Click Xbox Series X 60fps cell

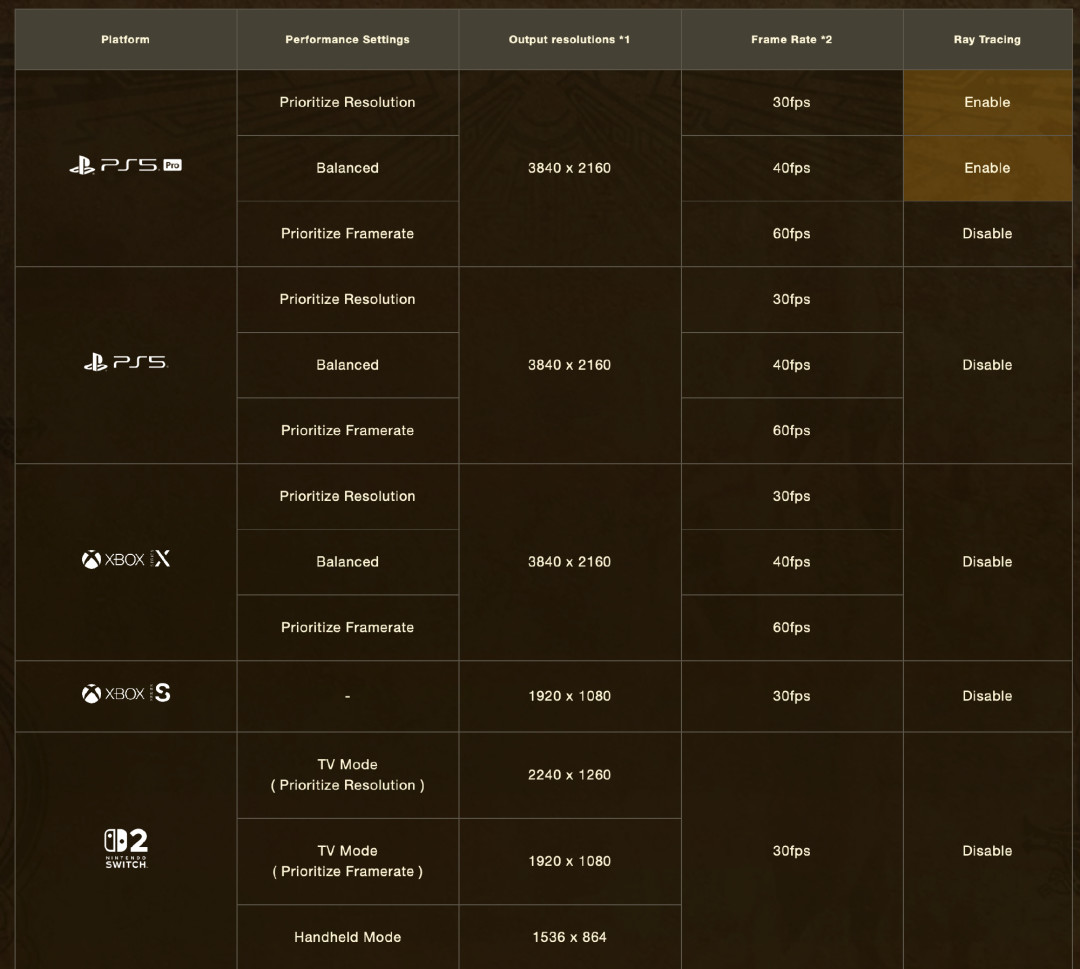[791, 627]
